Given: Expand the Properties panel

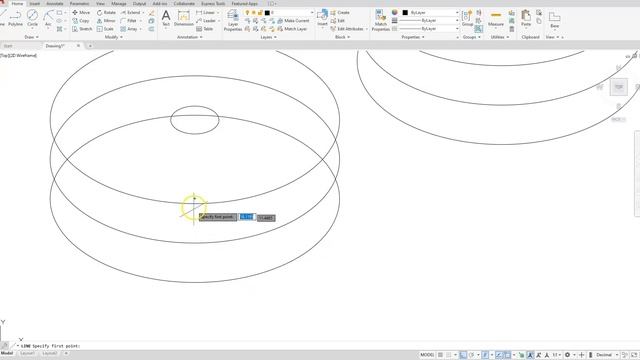Looking at the screenshot, I should (413, 37).
